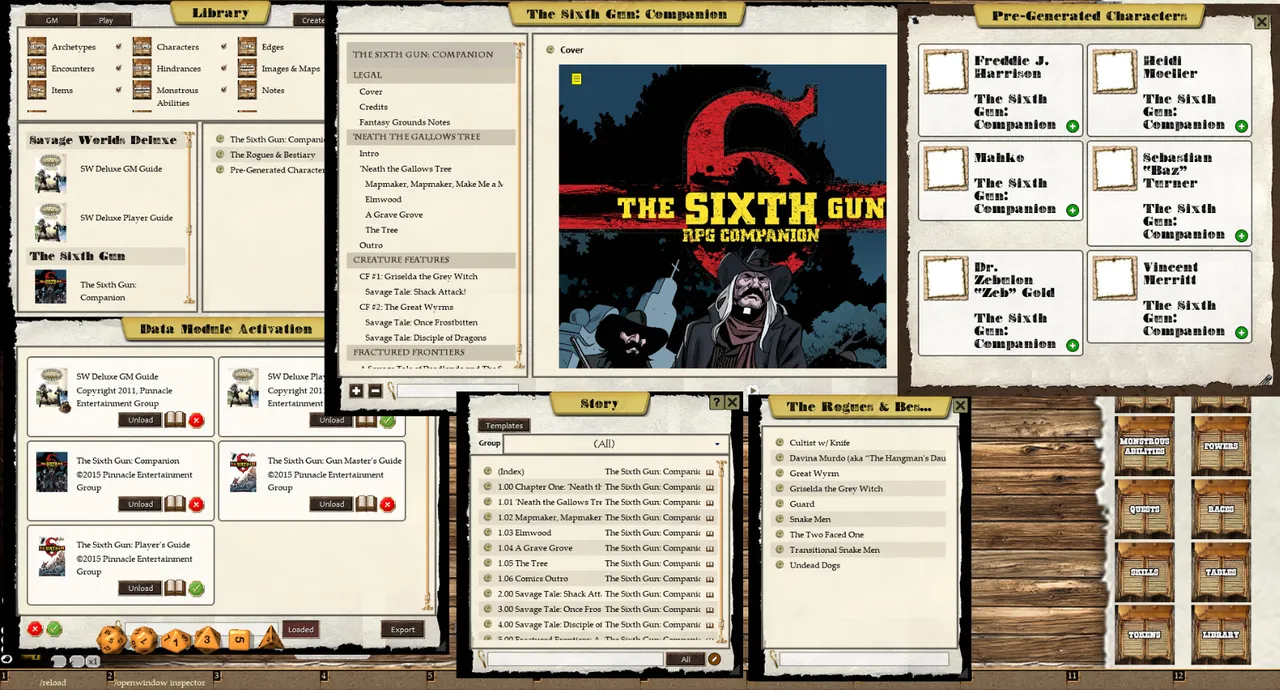This screenshot has height=690, width=1280.
Task: Click the Loaded filter button
Action: click(x=300, y=629)
